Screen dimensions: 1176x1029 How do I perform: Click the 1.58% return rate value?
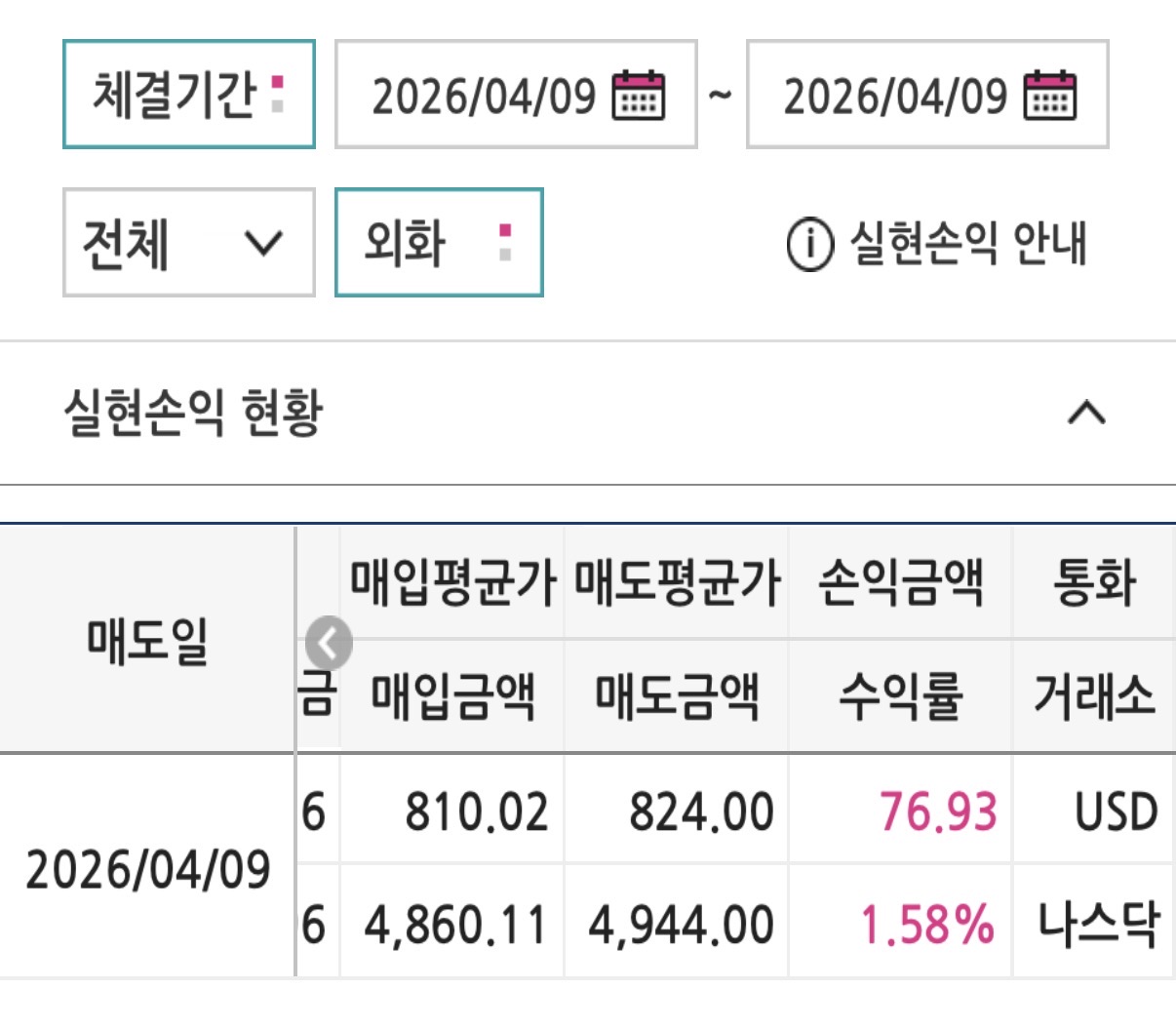point(926,925)
